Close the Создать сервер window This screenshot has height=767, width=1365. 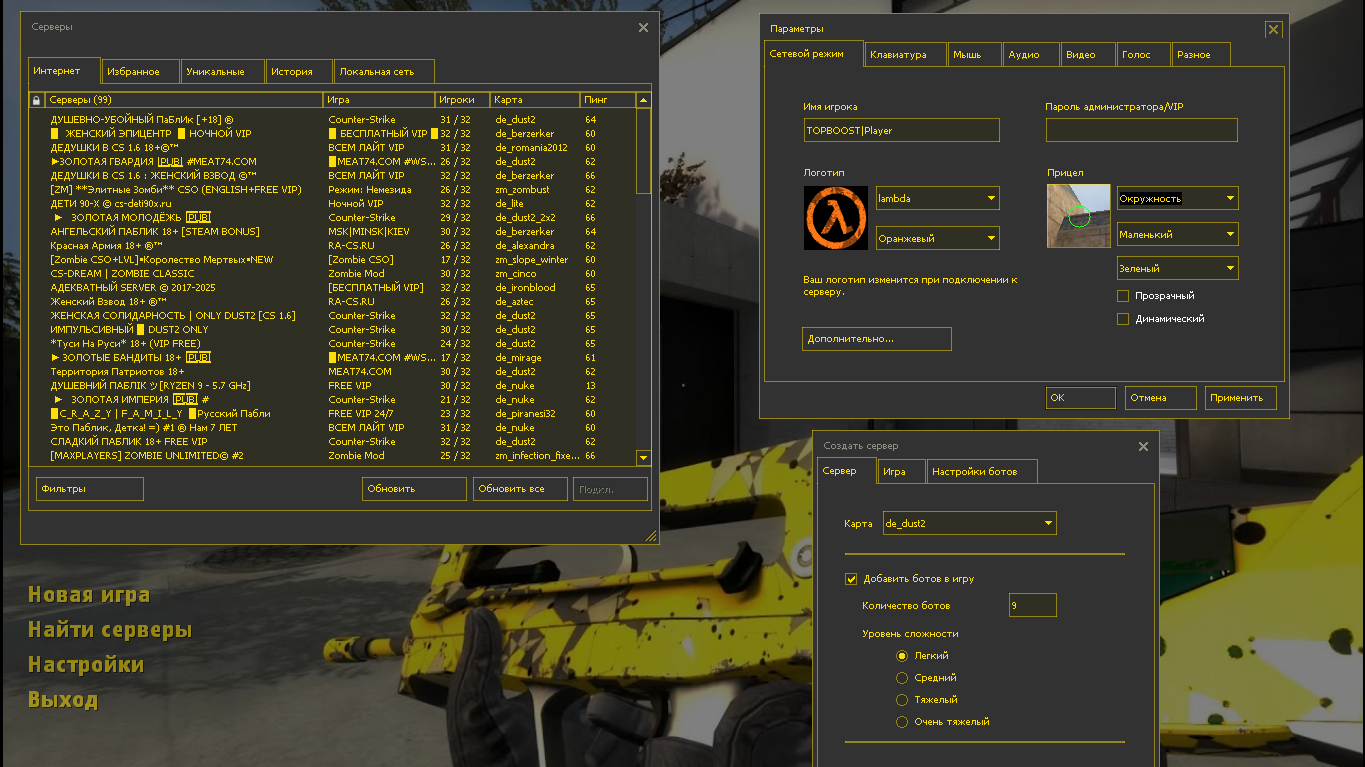tap(1143, 446)
